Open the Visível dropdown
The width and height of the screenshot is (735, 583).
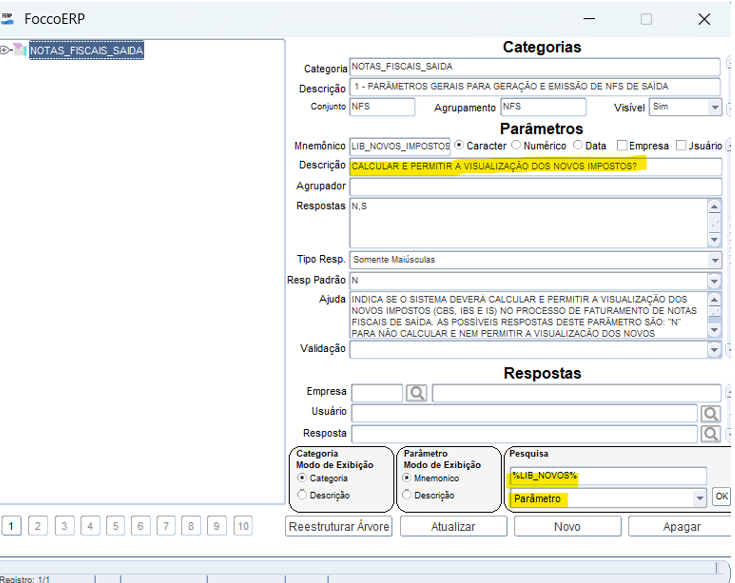(x=715, y=107)
